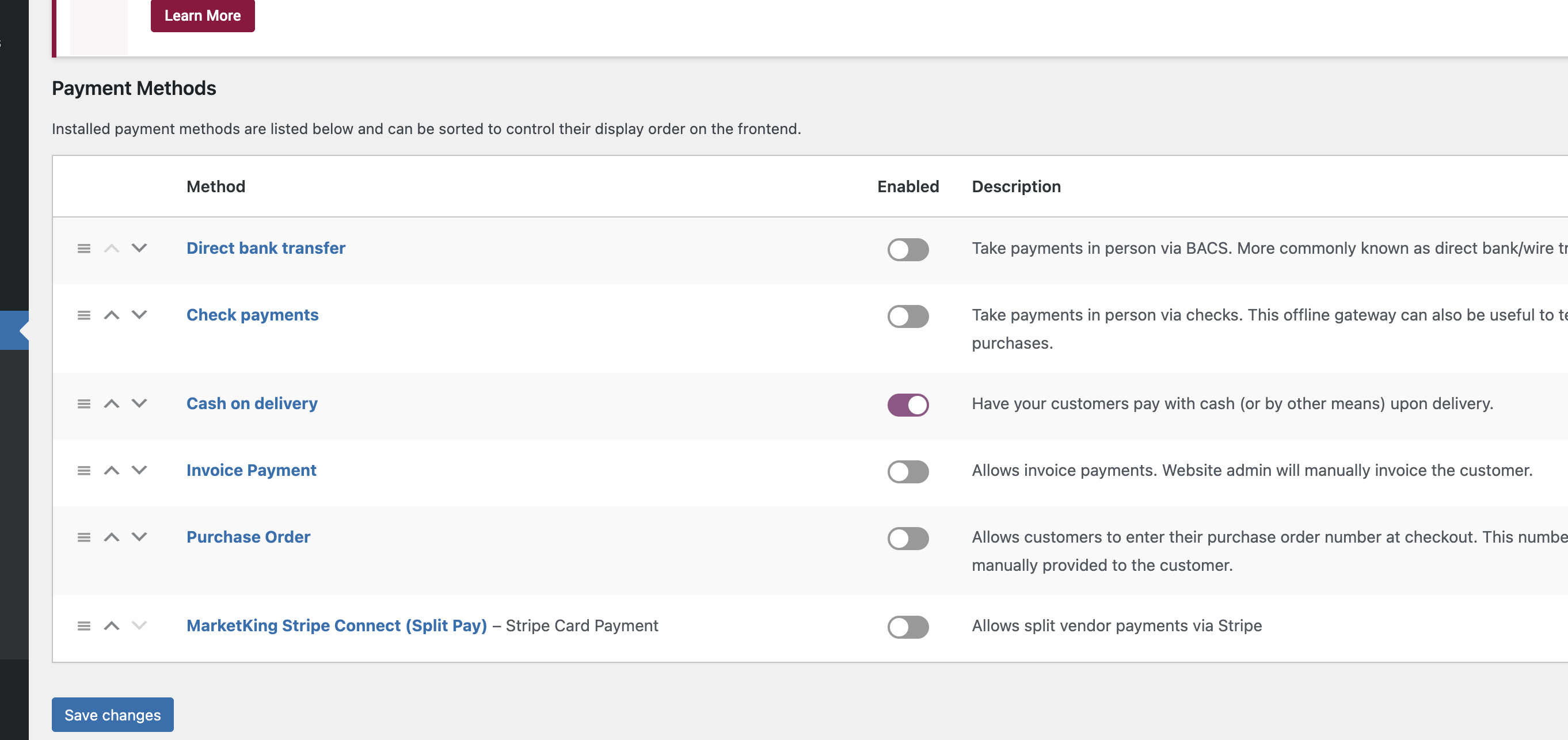Disable the Cash on delivery toggle
Viewport: 1568px width, 740px height.
(908, 405)
